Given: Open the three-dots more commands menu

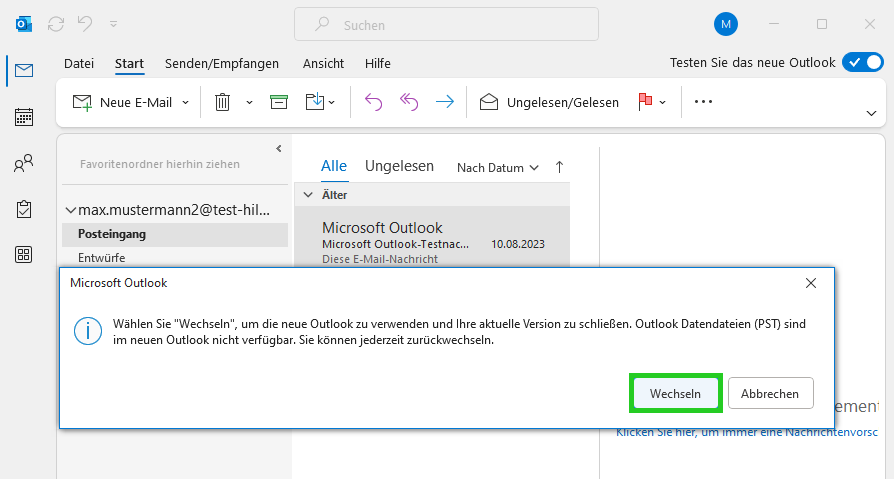Looking at the screenshot, I should (x=703, y=102).
